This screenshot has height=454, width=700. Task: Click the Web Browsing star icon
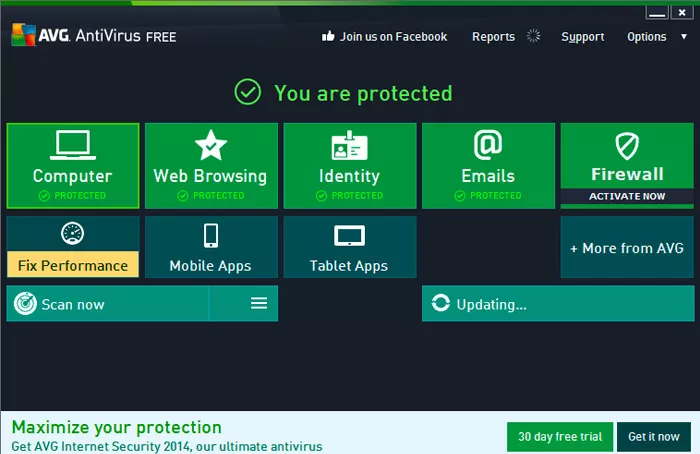coord(211,145)
